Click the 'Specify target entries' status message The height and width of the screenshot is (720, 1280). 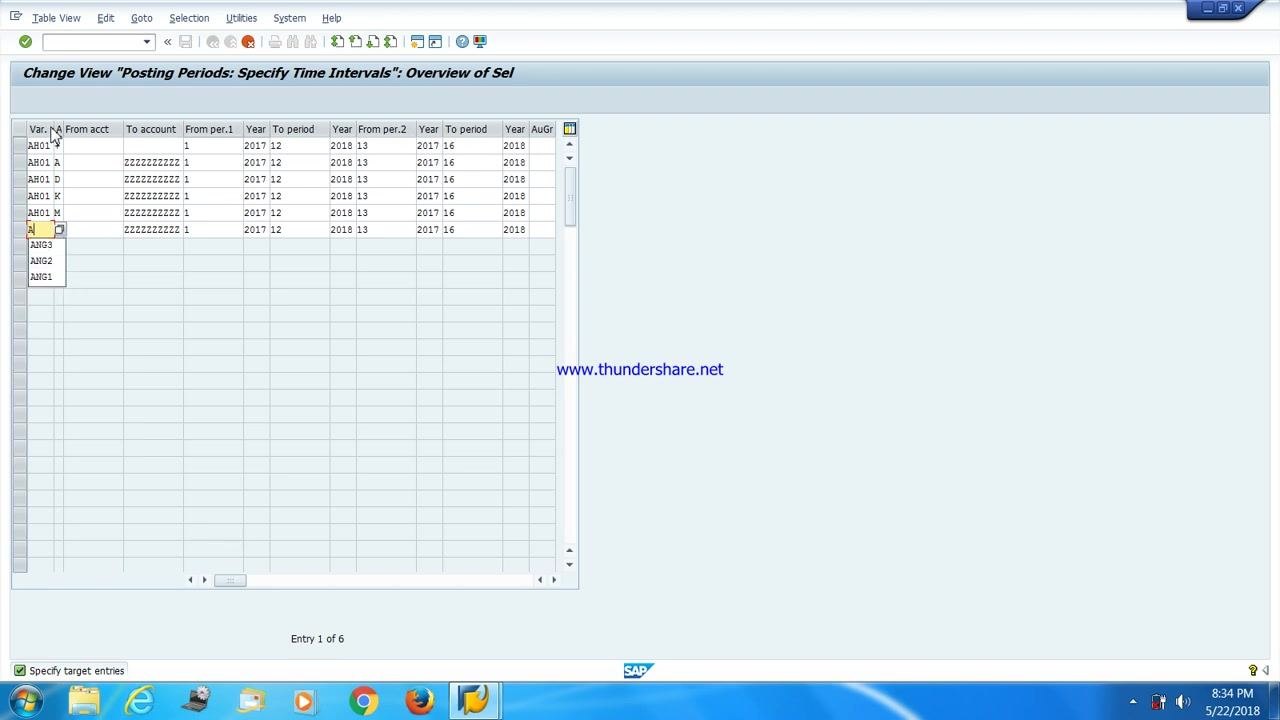click(x=77, y=671)
